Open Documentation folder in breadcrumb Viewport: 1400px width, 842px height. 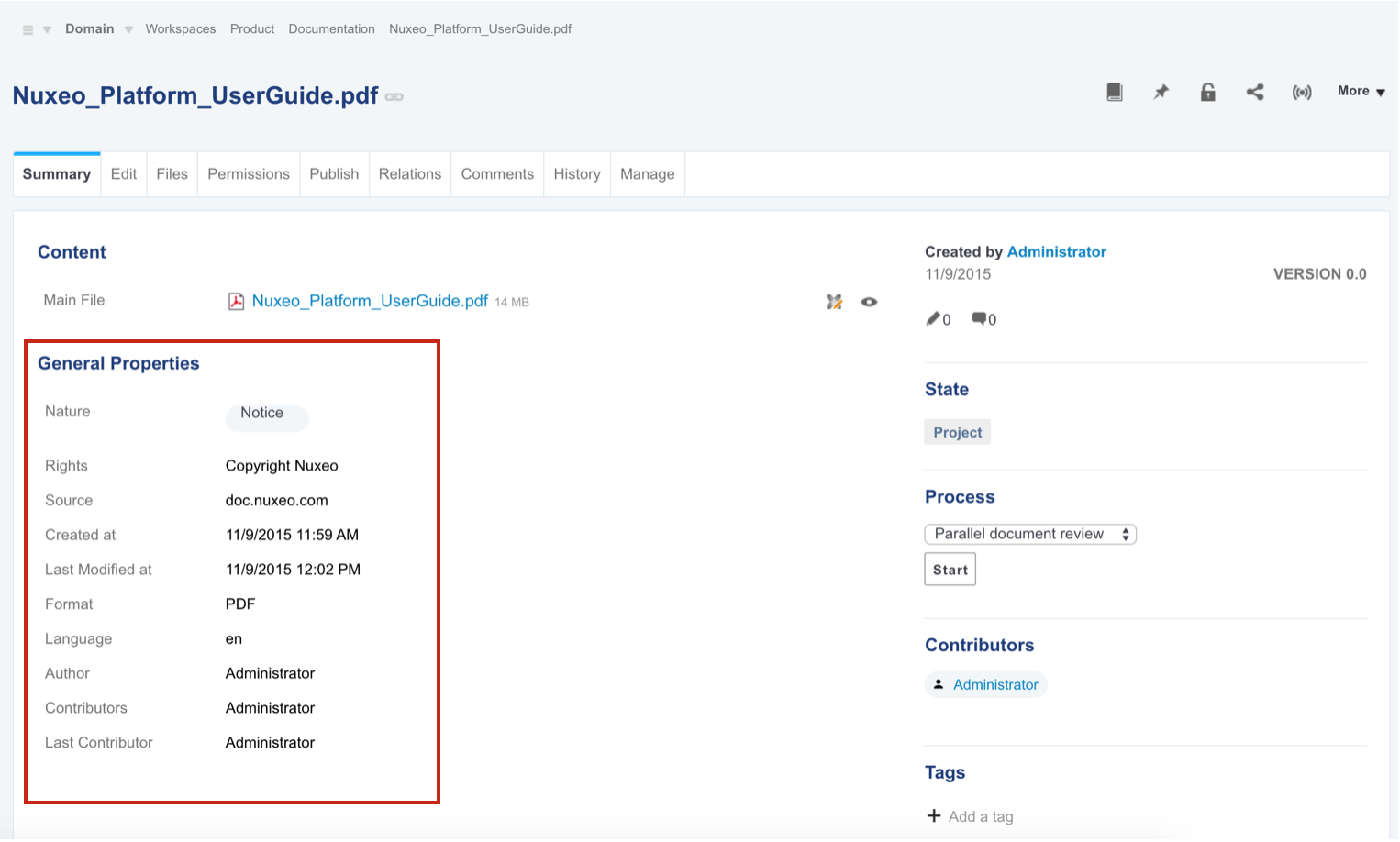(331, 28)
